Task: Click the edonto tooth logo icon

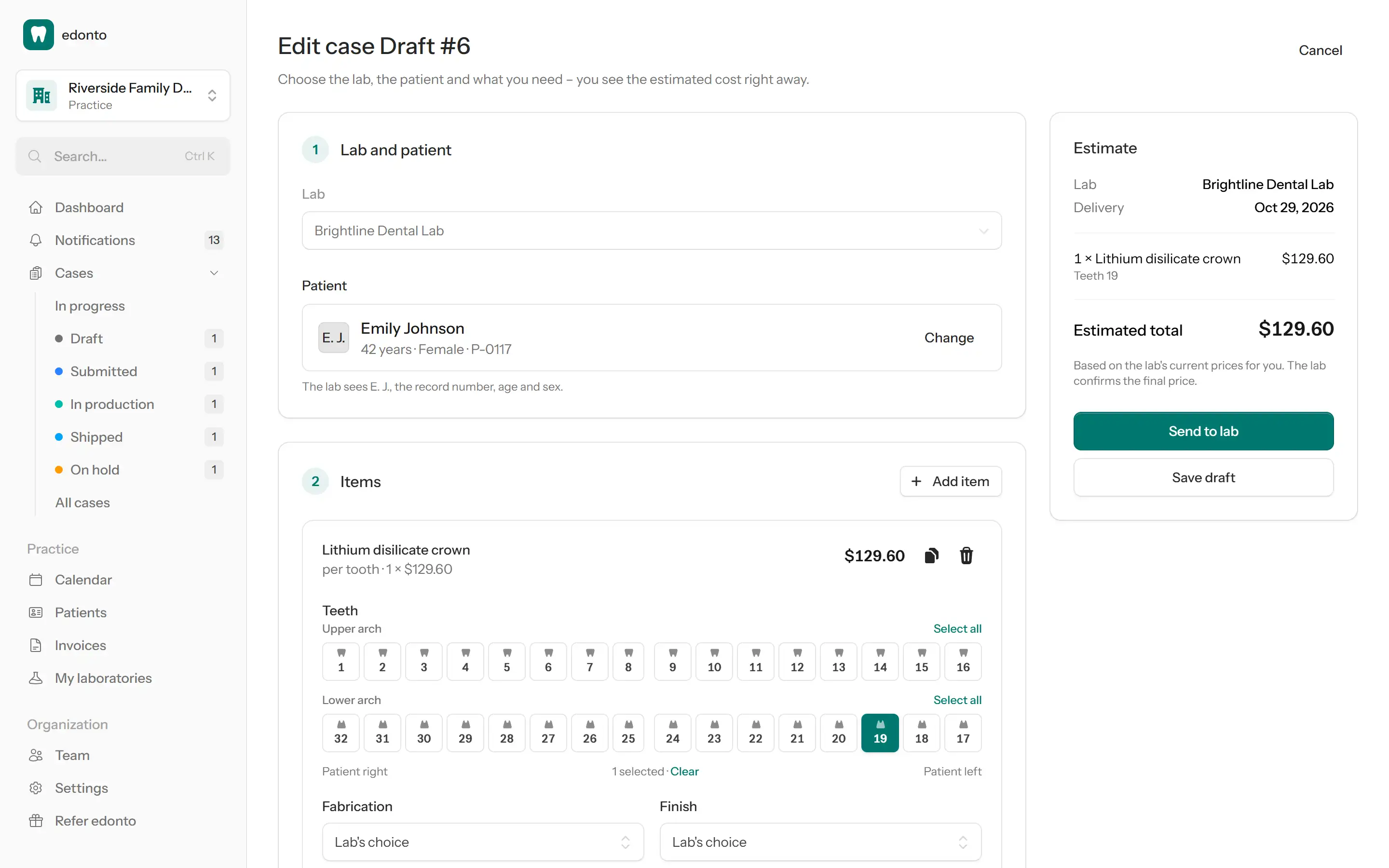Action: click(39, 34)
